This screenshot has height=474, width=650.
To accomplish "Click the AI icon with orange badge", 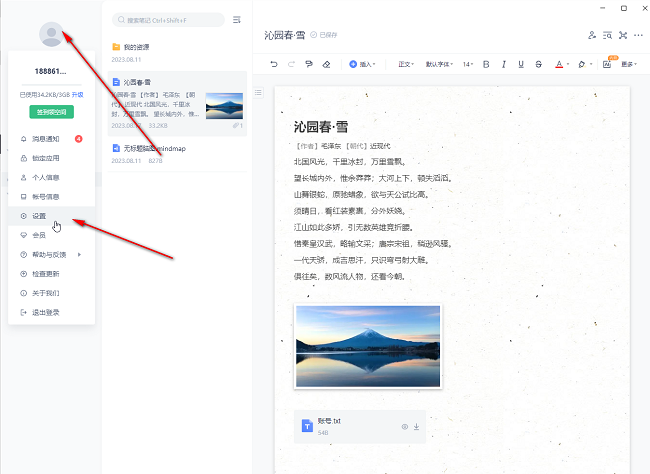I will [607, 63].
